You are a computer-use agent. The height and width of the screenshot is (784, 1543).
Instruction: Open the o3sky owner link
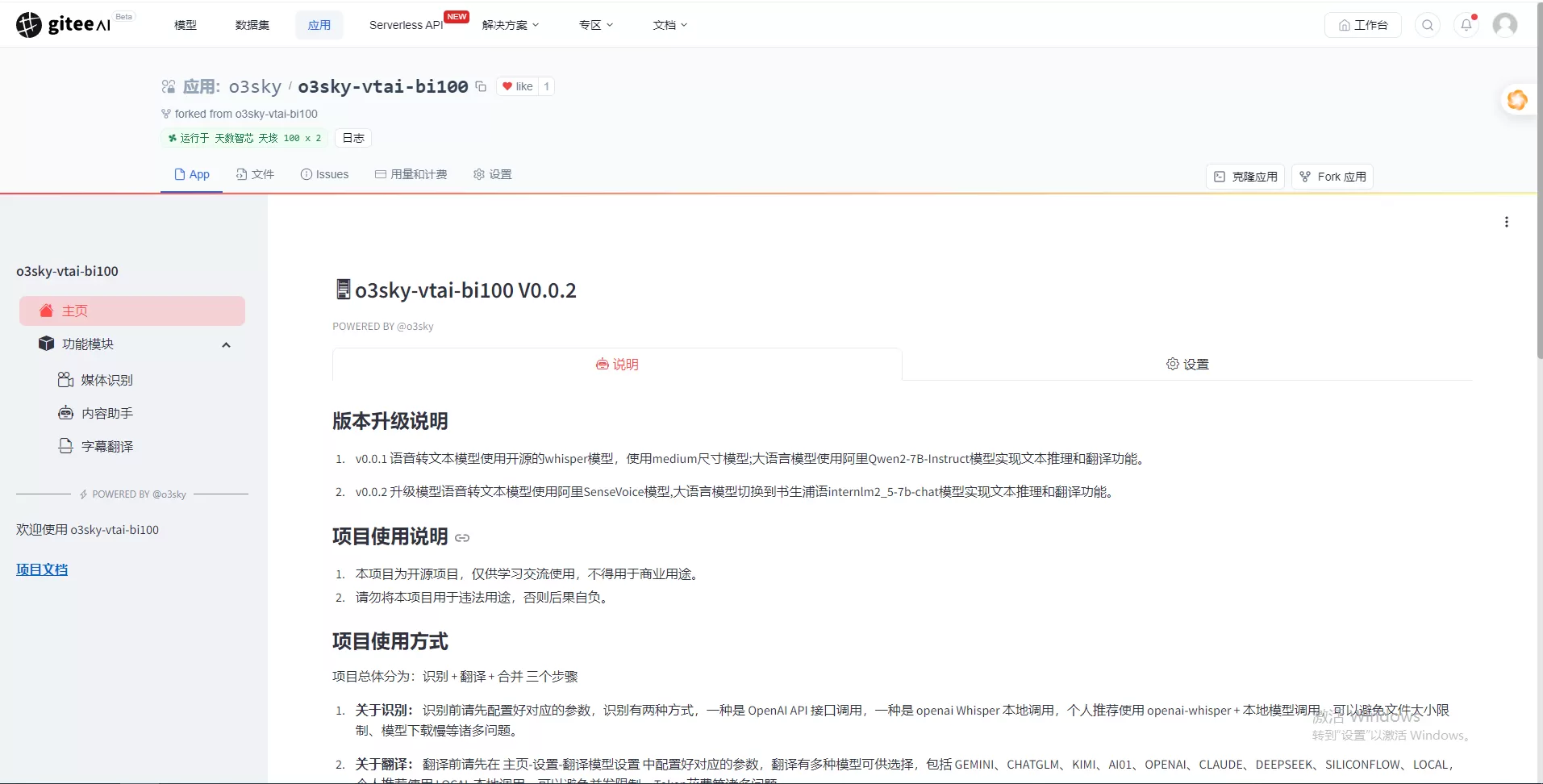tap(255, 86)
